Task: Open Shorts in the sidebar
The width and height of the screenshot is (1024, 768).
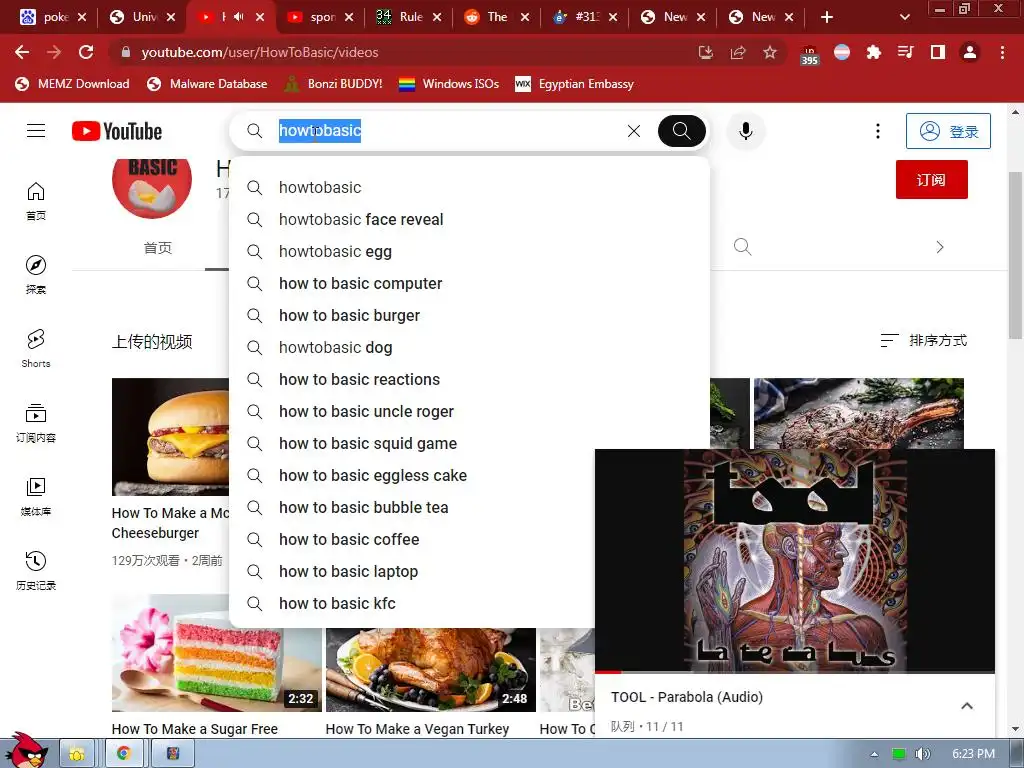Action: click(x=36, y=349)
